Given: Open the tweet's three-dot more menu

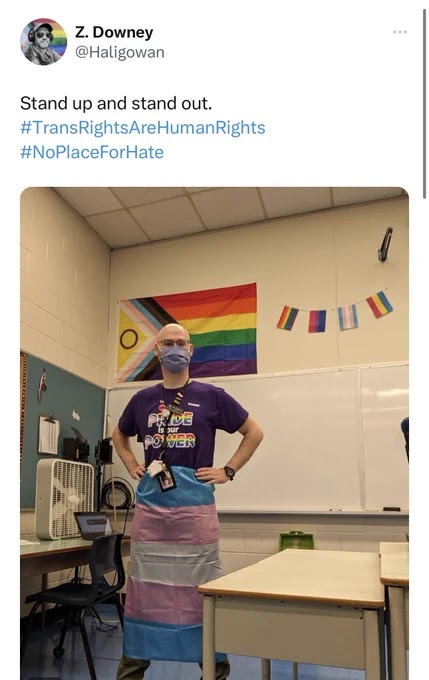Looking at the screenshot, I should [x=400, y=32].
